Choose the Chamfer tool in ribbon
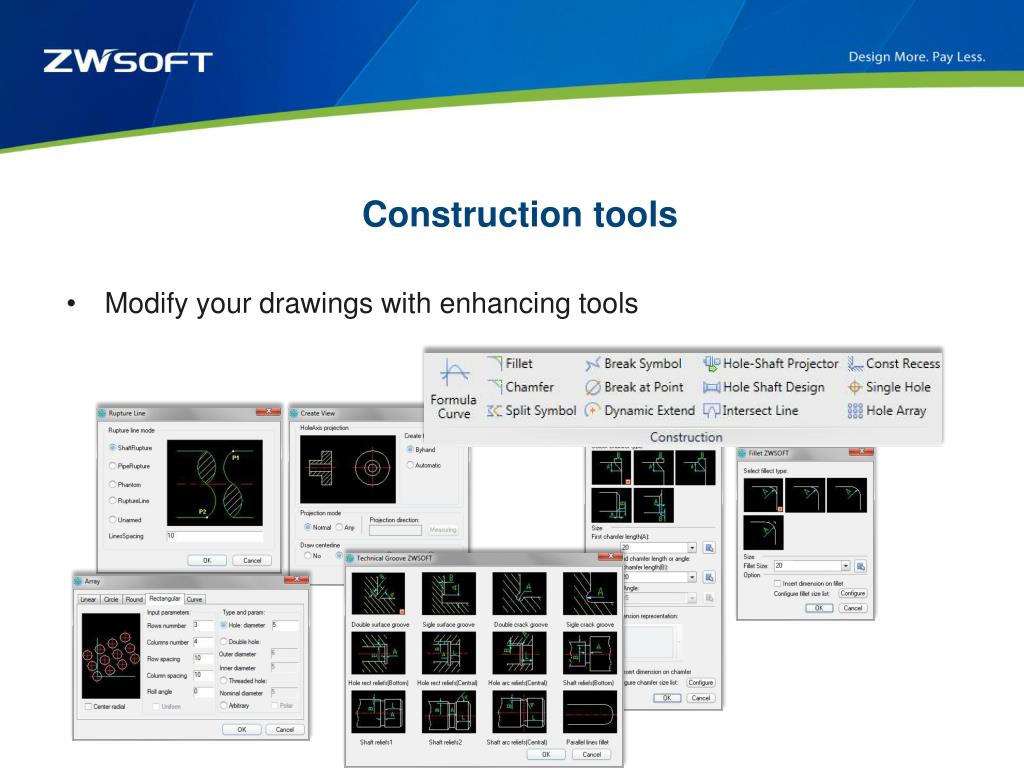 [520, 387]
